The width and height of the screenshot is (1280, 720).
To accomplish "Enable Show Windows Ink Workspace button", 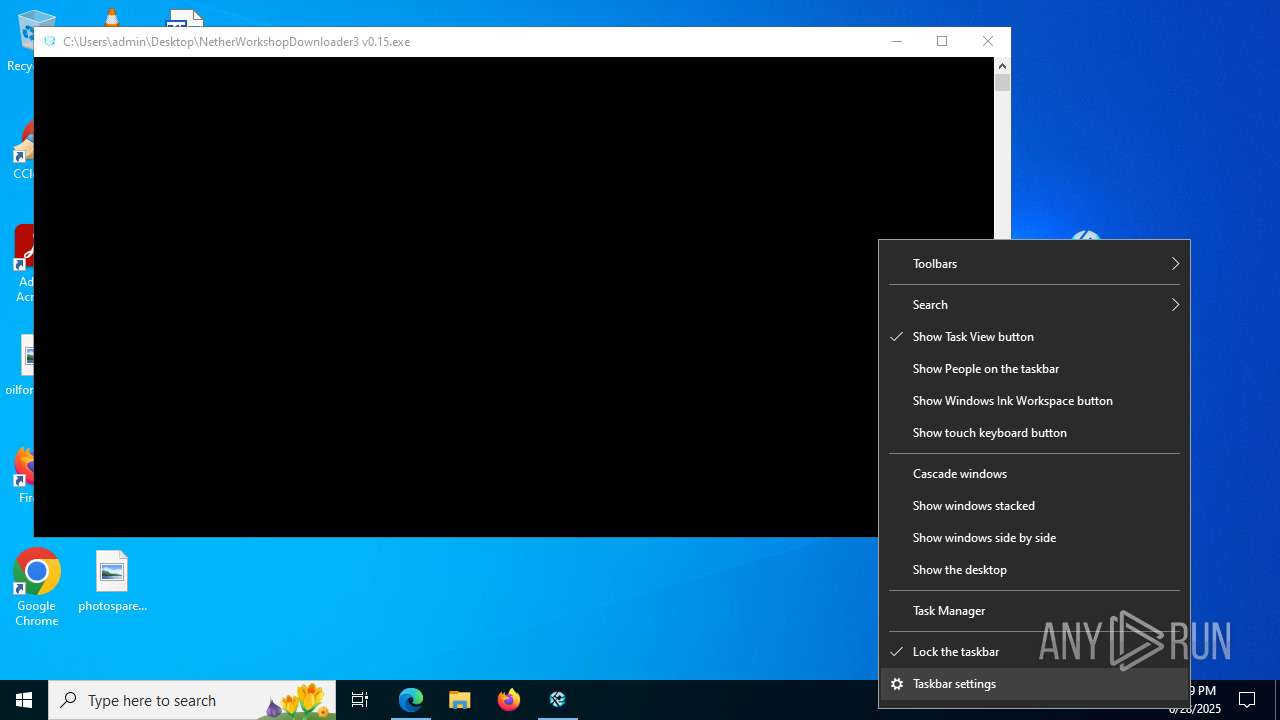I will point(1034,401).
